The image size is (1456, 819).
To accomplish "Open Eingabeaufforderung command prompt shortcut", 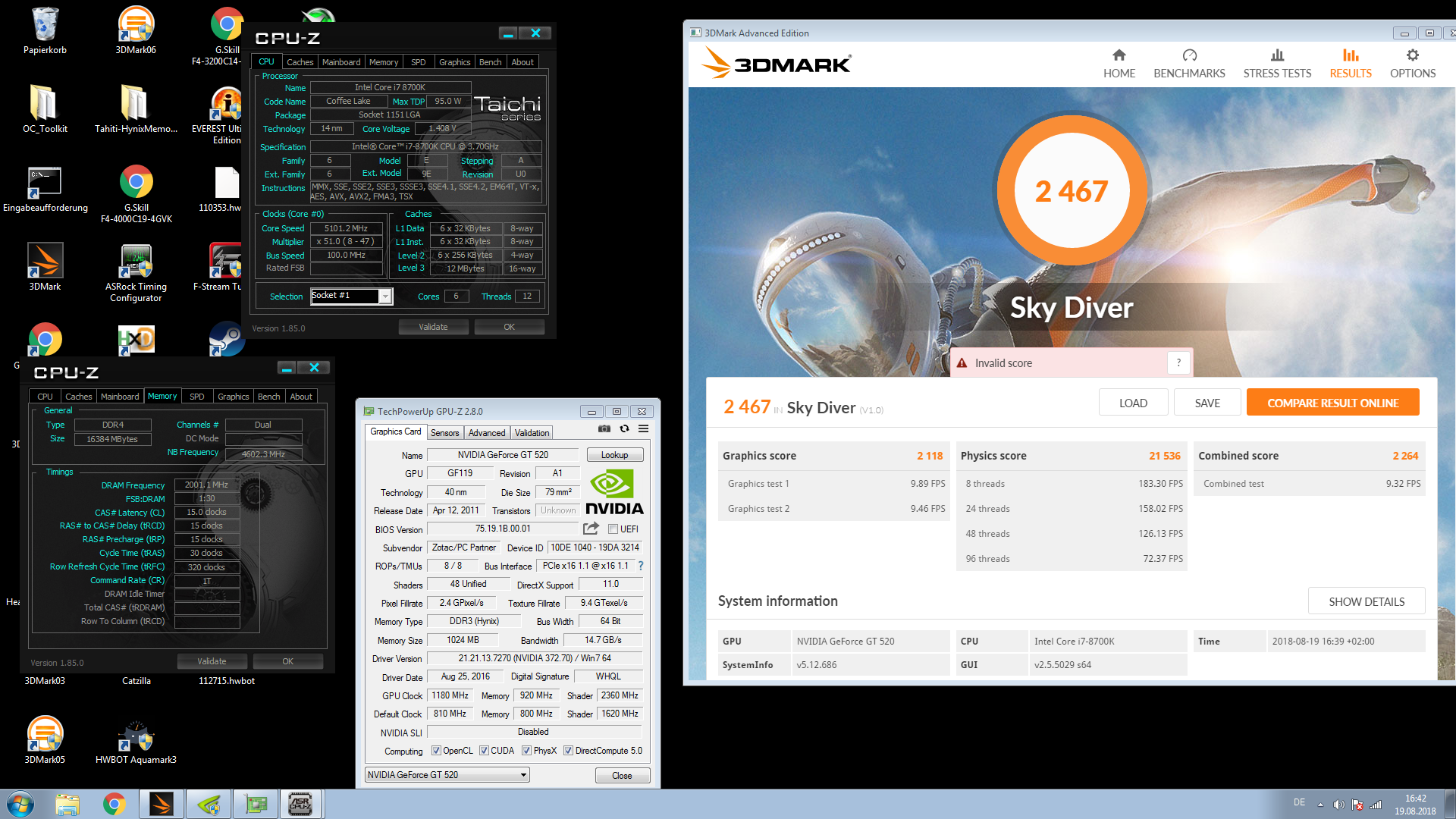I will point(45,190).
